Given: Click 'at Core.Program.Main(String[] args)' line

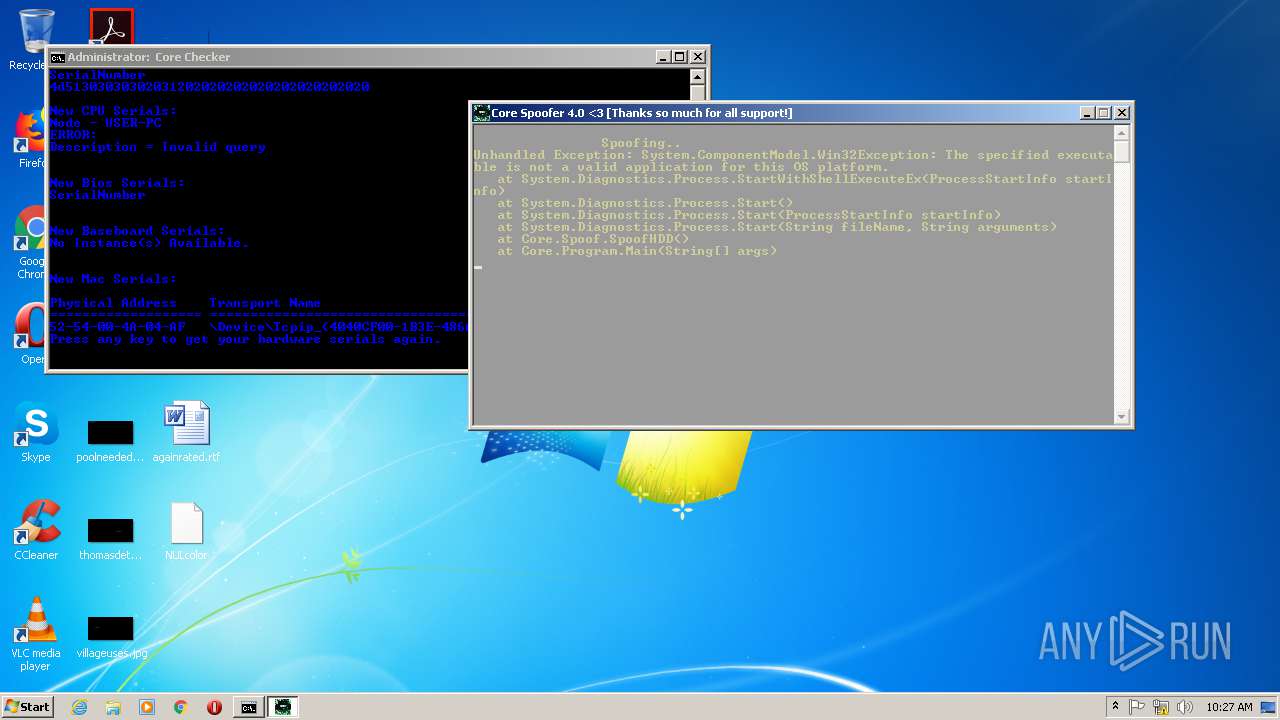Looking at the screenshot, I should (637, 251).
